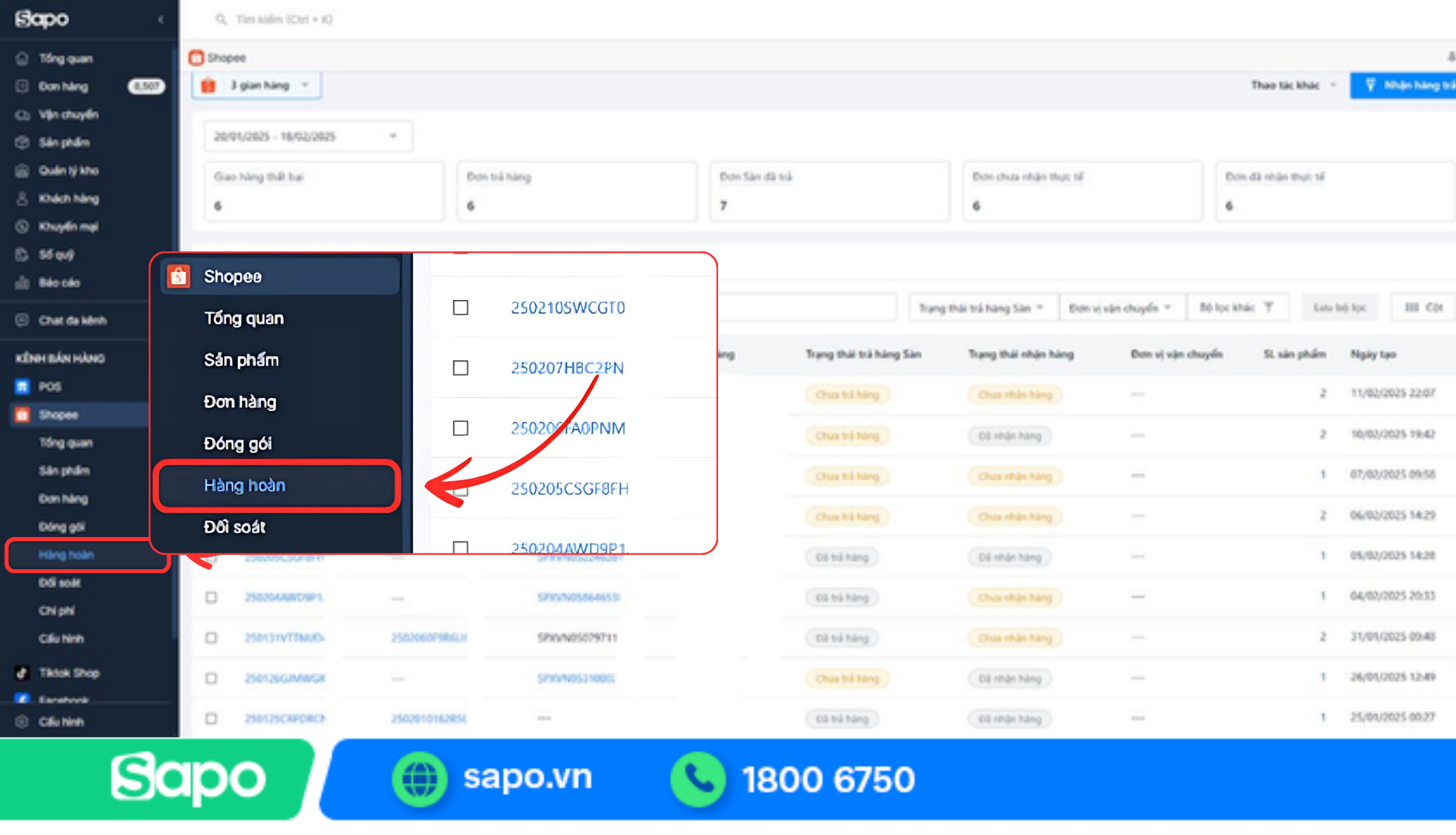Open Đối soát under Shopee in the sidebar
This screenshot has height=835, width=1456.
[60, 583]
